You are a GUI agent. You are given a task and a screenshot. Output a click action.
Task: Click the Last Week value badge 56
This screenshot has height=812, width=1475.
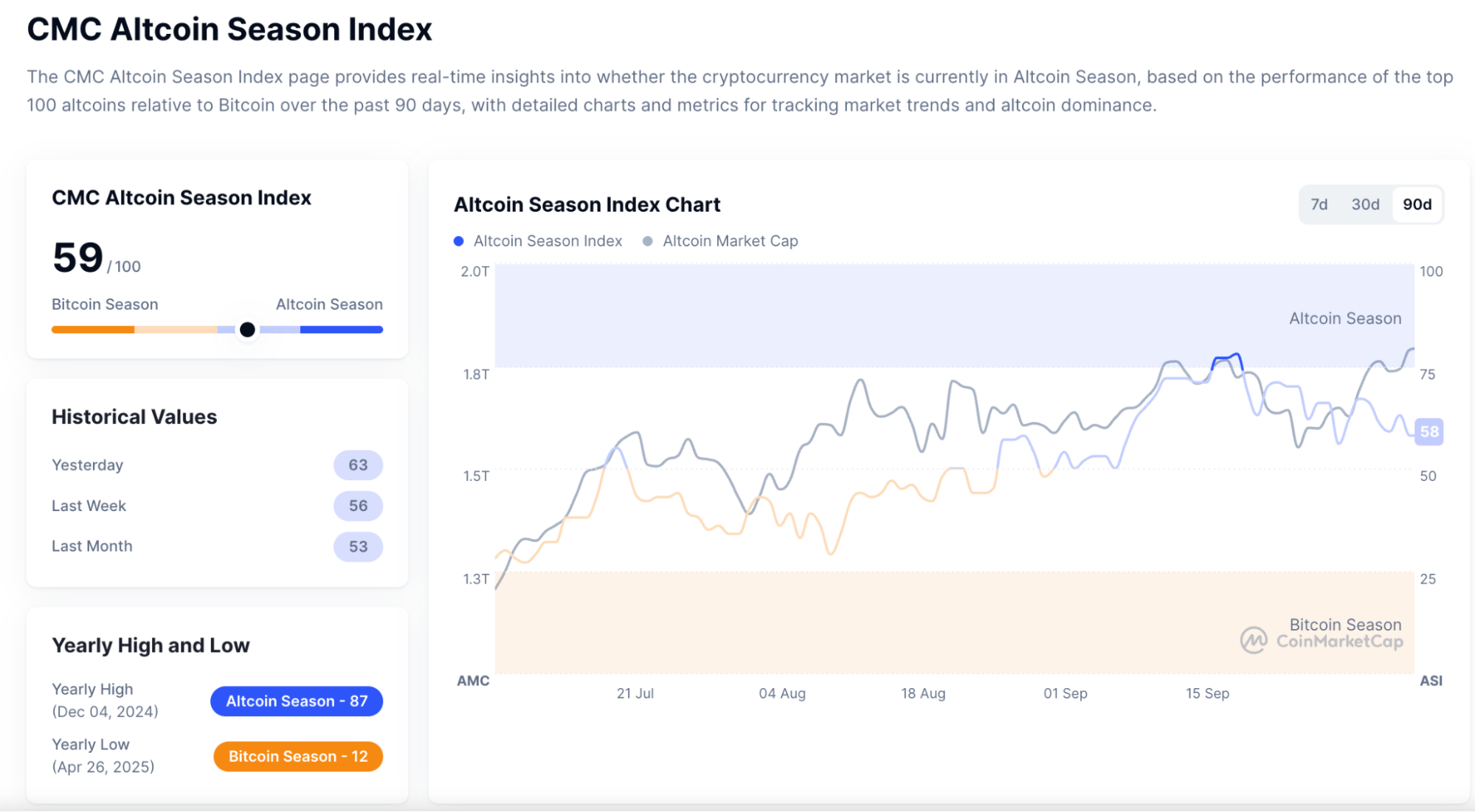[358, 506]
